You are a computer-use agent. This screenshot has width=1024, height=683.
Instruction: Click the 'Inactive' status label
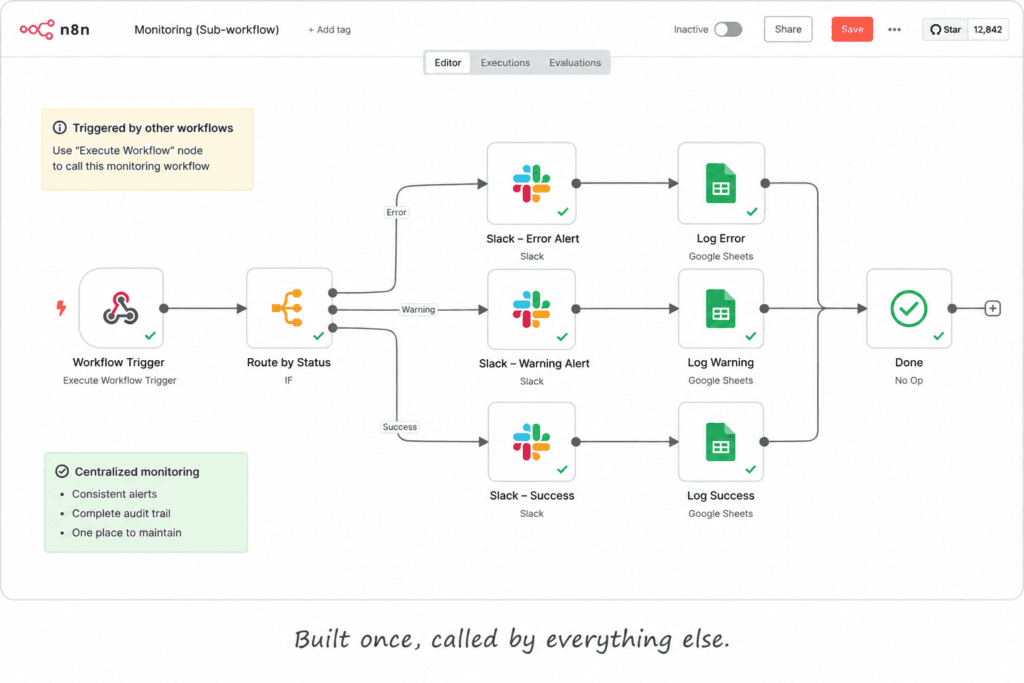coord(691,29)
